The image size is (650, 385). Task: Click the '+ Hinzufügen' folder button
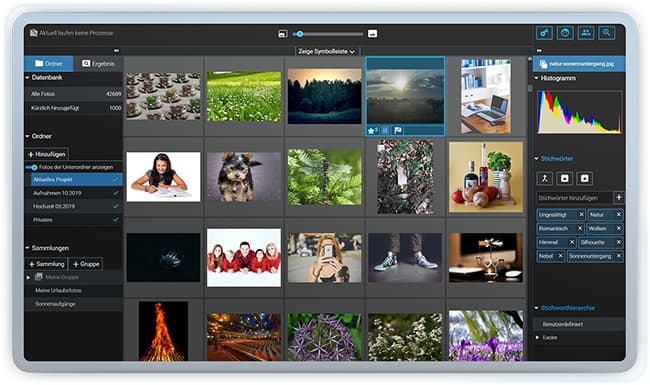(46, 154)
